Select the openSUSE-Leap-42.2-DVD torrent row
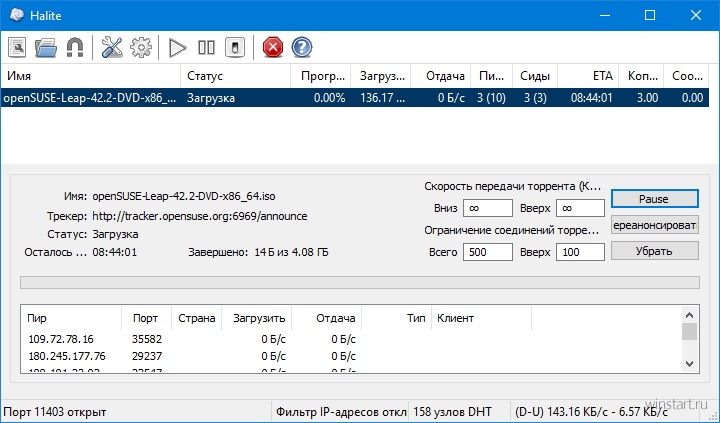 pos(354,98)
